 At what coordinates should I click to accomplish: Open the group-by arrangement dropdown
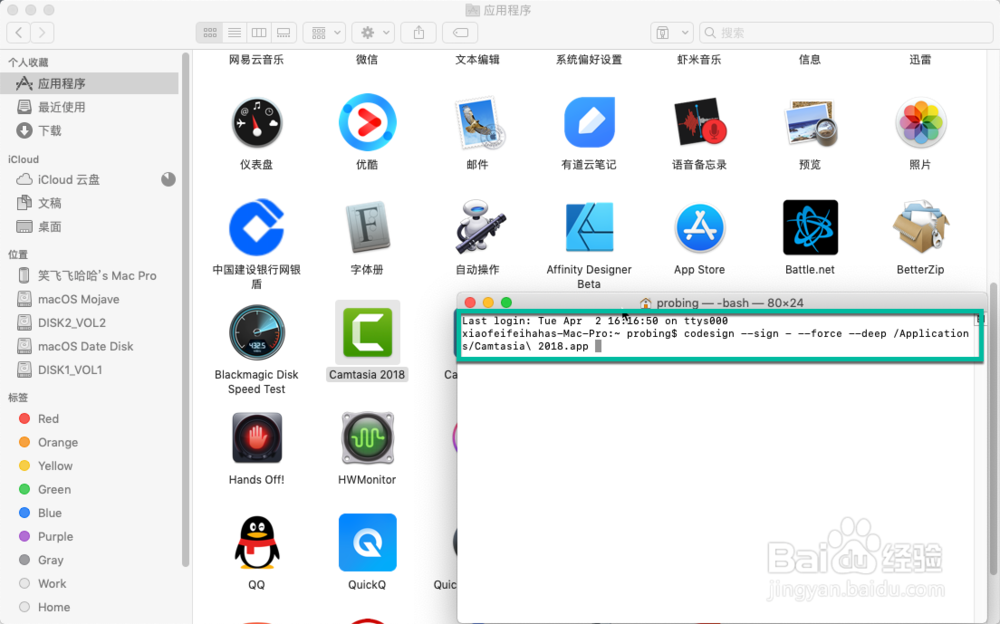pyautogui.click(x=325, y=32)
